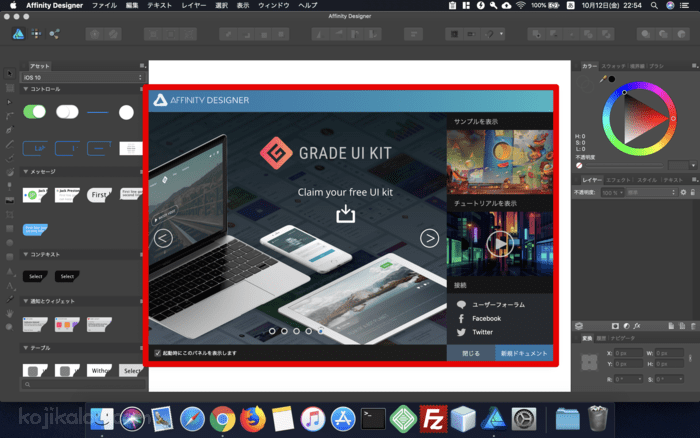Image resolution: width=700 pixels, height=438 pixels.
Task: Click the 新規ドキュメント button
Action: [x=524, y=353]
